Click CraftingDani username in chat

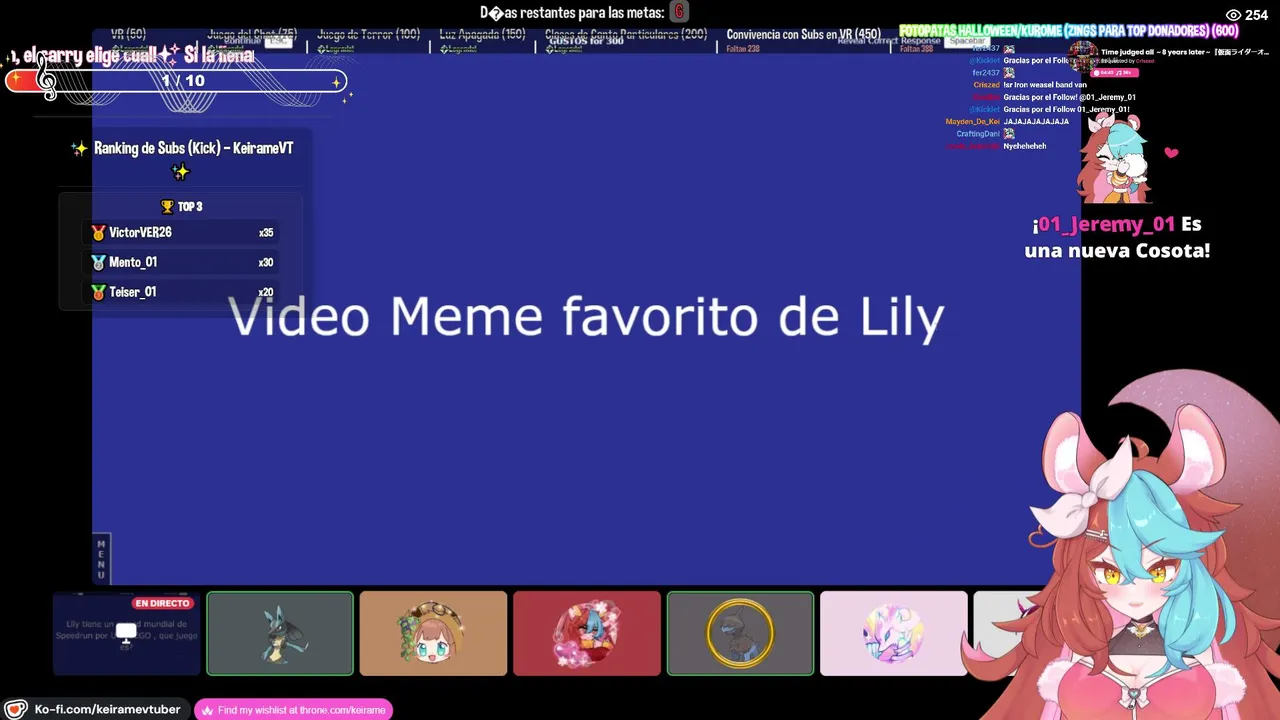point(977,134)
